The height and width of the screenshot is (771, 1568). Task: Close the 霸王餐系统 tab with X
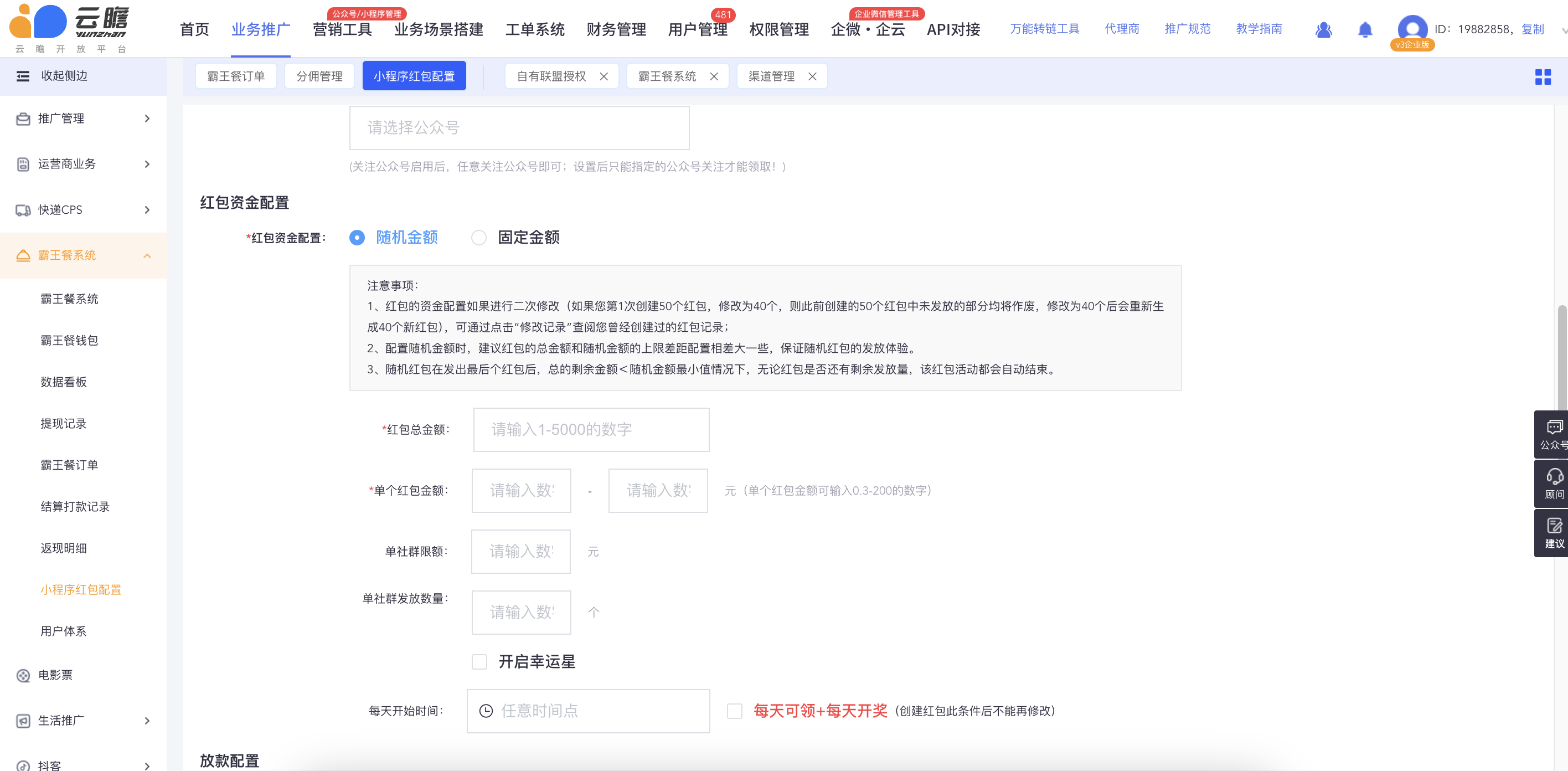point(714,77)
